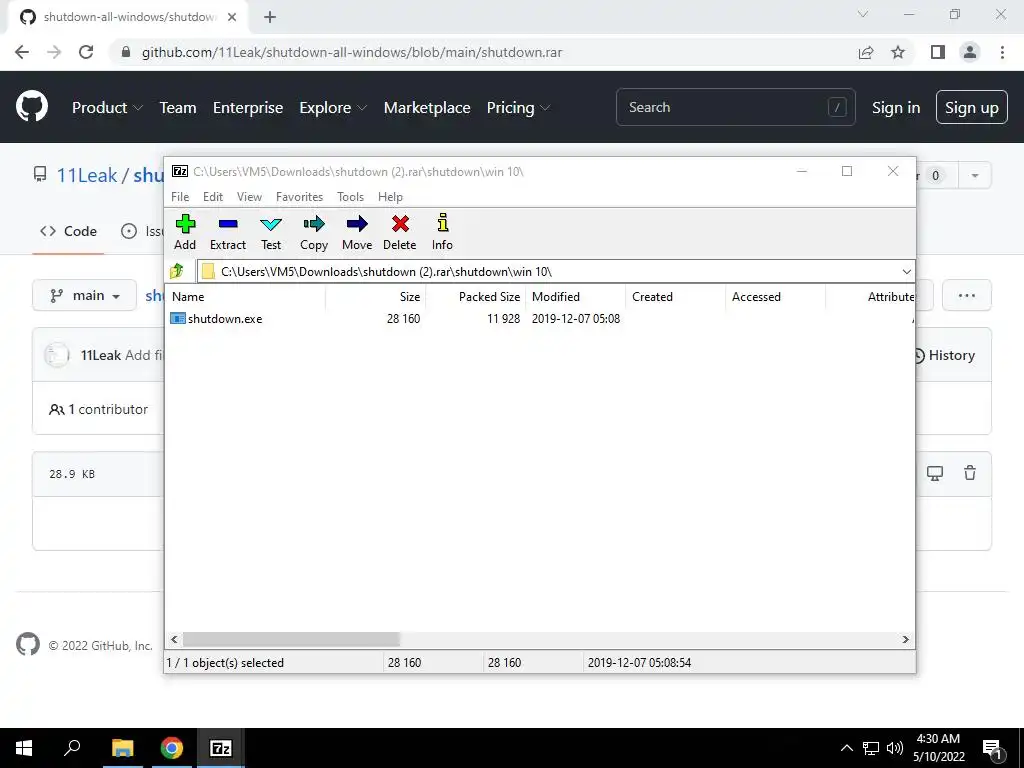
Task: Click the Copy toolbar icon in 7-Zip
Action: click(313, 232)
